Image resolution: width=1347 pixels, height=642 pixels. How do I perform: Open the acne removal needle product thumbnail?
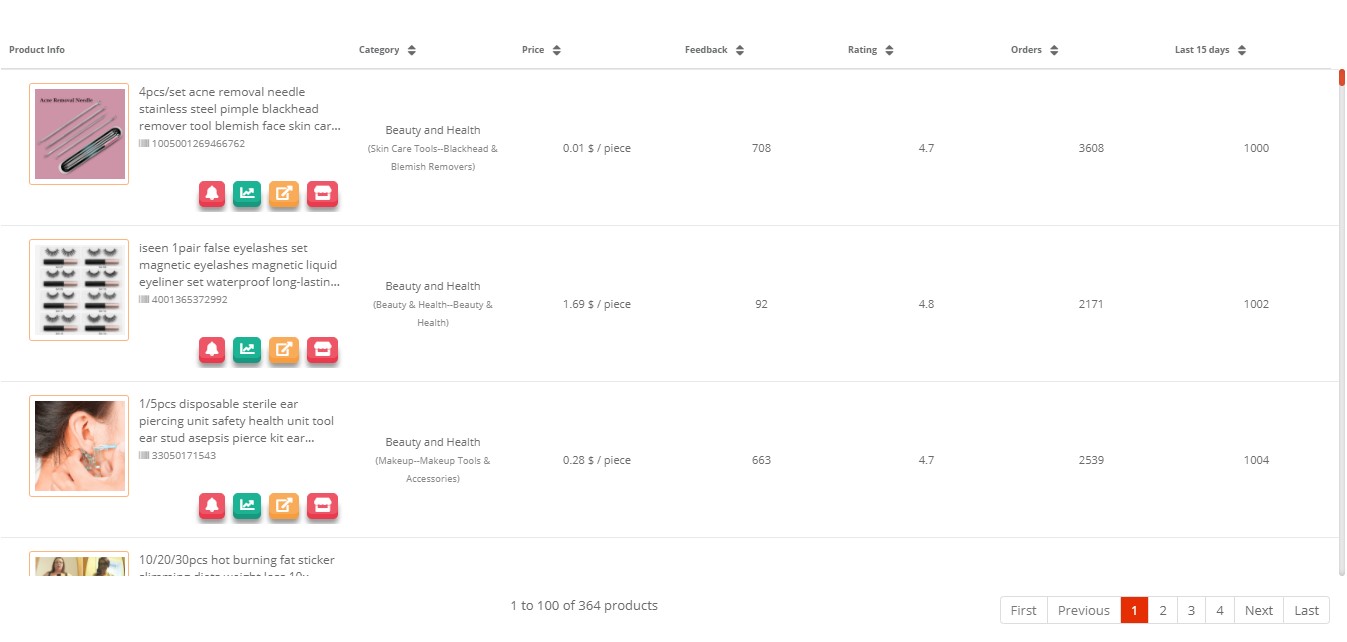[79, 133]
